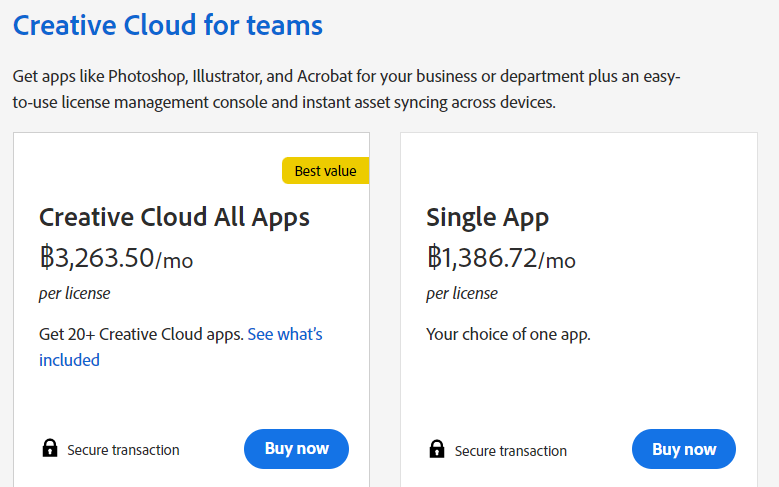The image size is (779, 487).
Task: Click the "Creative Cloud for teams" heading
Action: click(x=168, y=25)
